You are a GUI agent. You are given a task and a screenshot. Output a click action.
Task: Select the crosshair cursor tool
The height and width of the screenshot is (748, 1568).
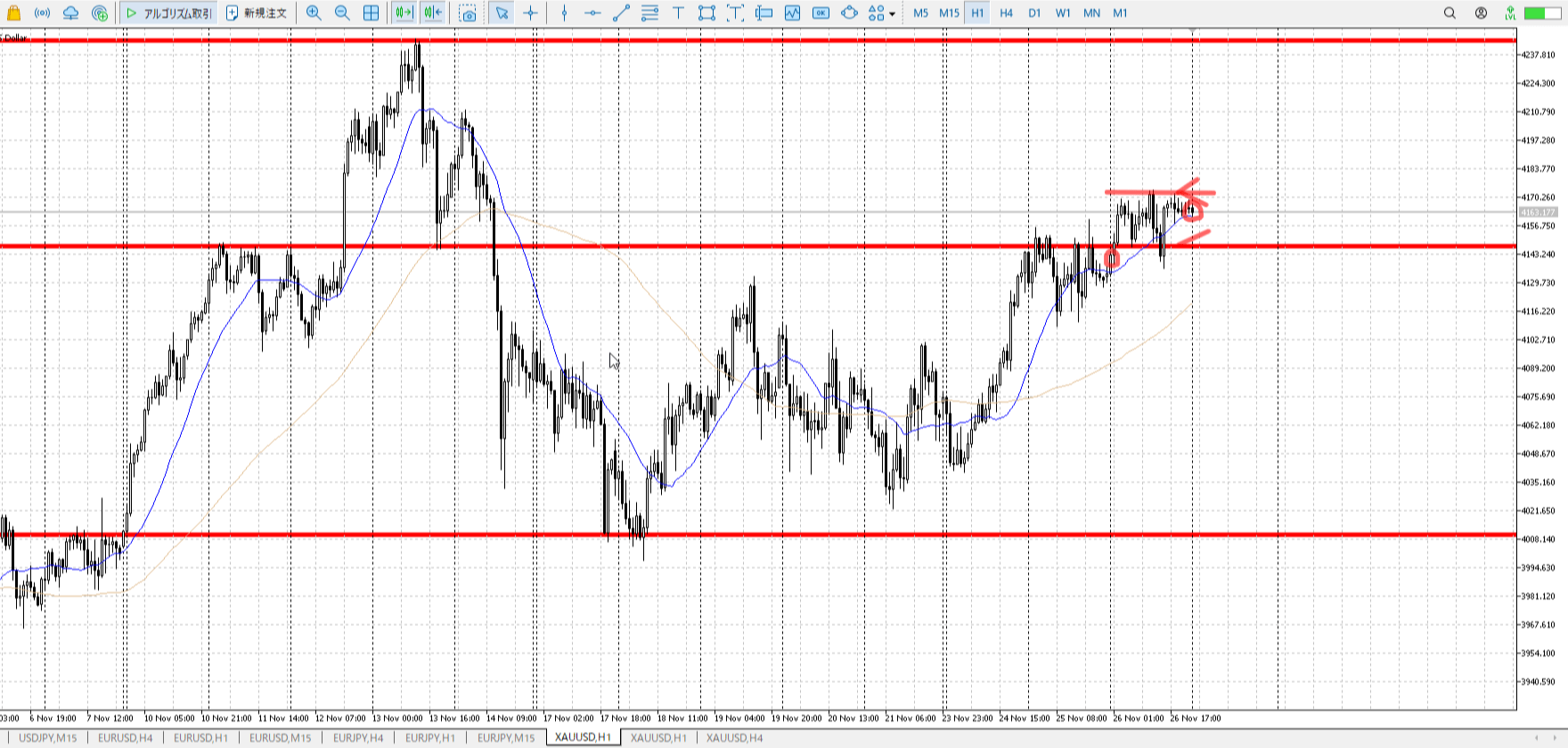click(x=530, y=12)
